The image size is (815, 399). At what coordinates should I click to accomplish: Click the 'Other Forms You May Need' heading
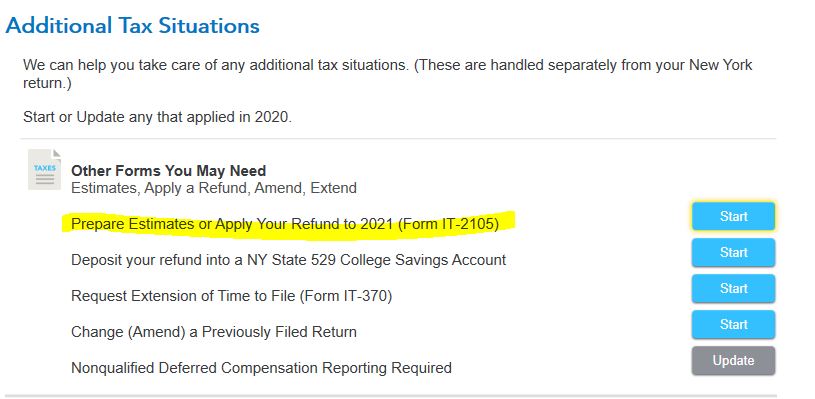point(168,171)
